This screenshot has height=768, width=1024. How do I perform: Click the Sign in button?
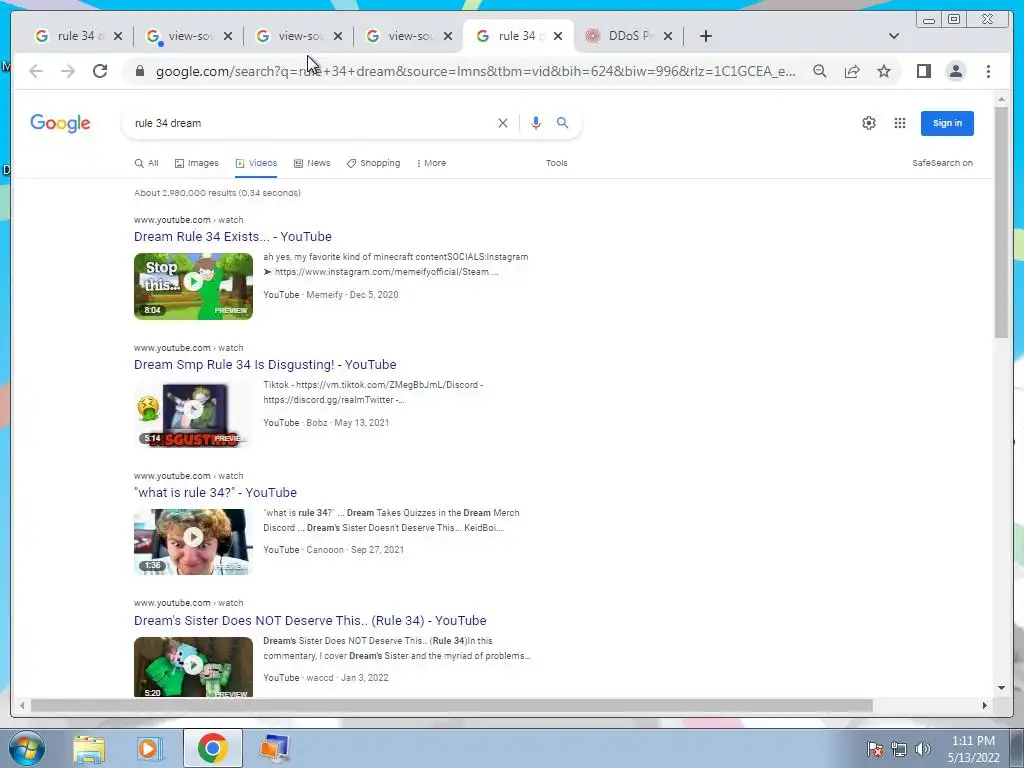[947, 123]
